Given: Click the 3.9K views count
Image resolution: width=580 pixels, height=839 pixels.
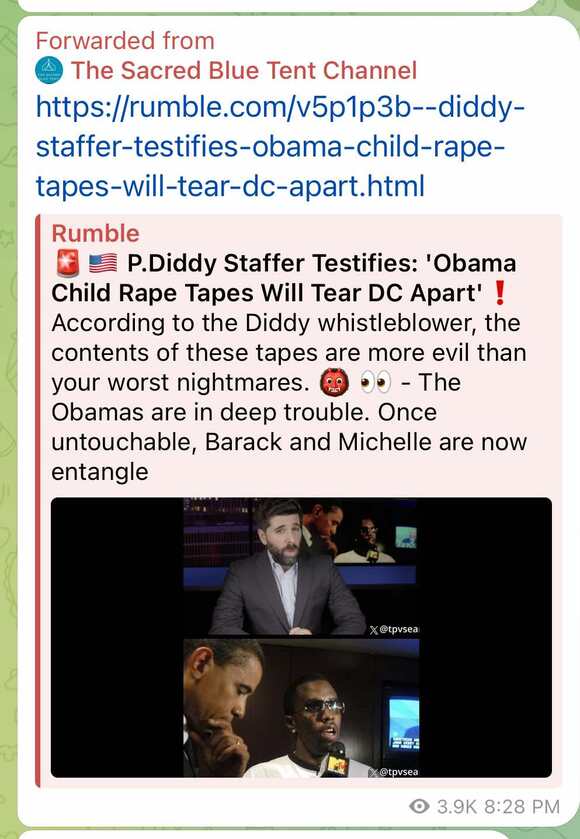Looking at the screenshot, I should click(x=456, y=806).
